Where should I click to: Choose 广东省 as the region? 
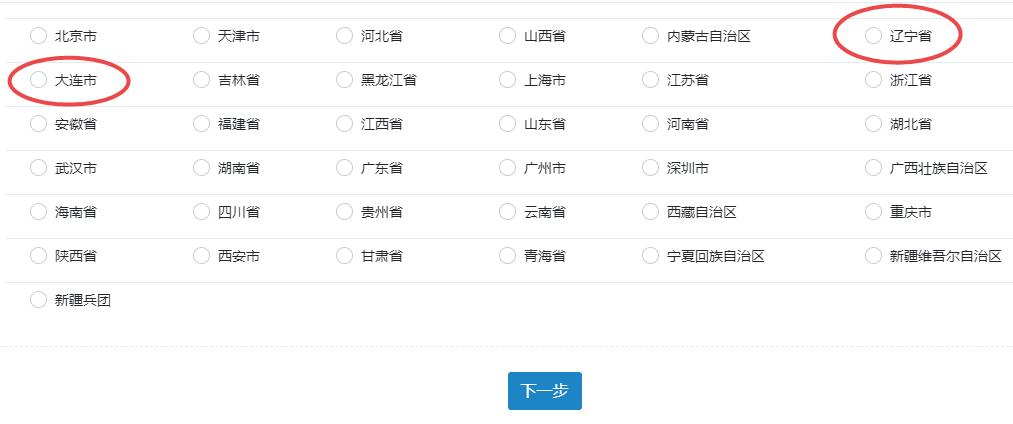pos(345,168)
